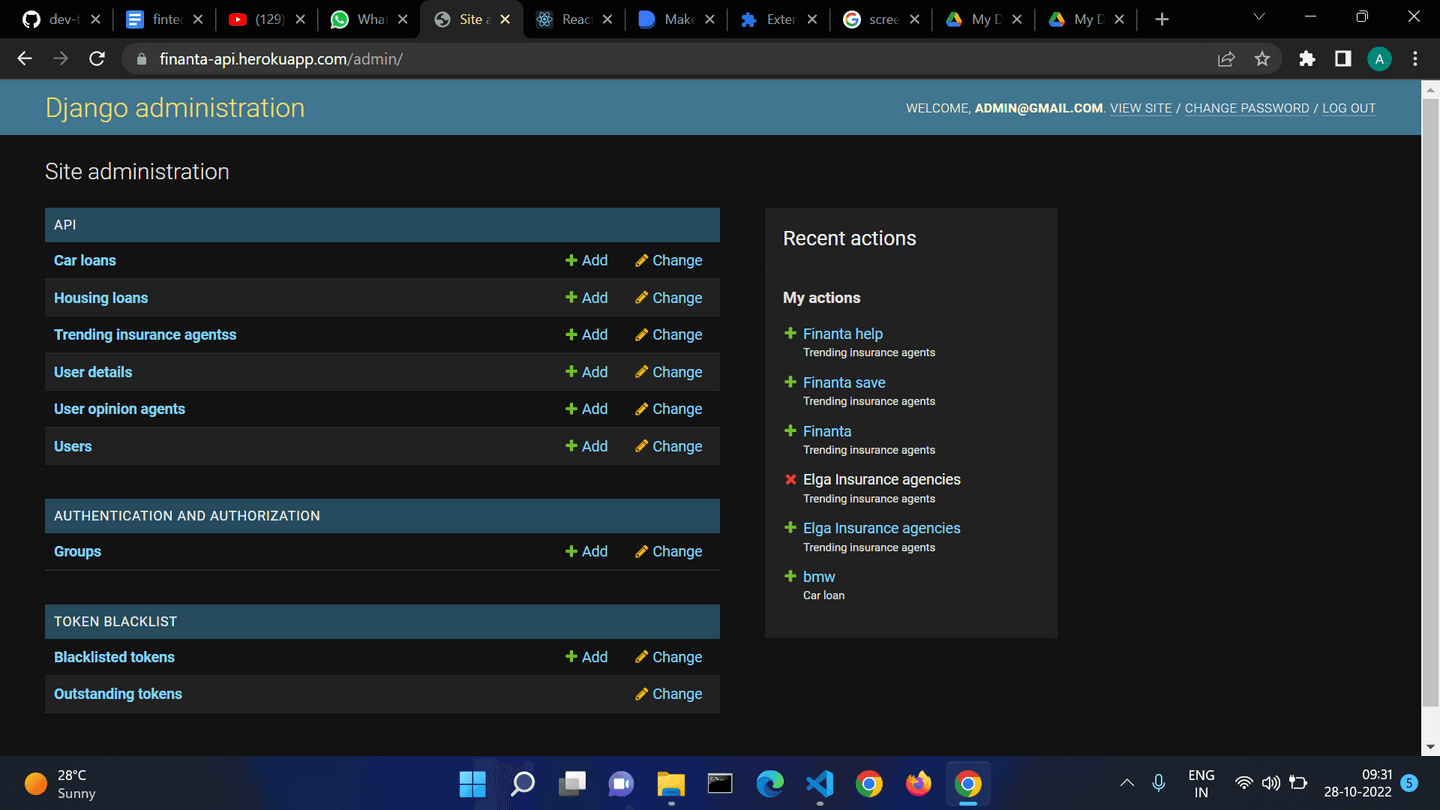This screenshot has height=810, width=1440.
Task: Add a new Housing loans entry
Action: [x=586, y=298]
